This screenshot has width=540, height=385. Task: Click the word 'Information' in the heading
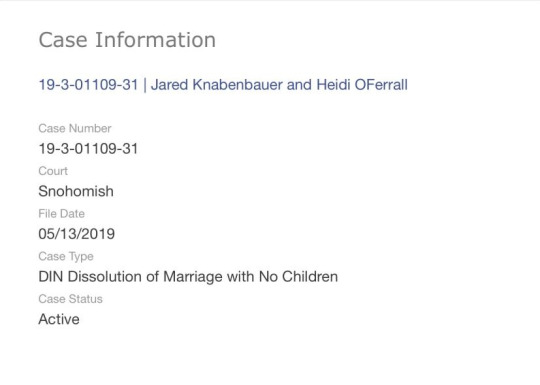[156, 40]
